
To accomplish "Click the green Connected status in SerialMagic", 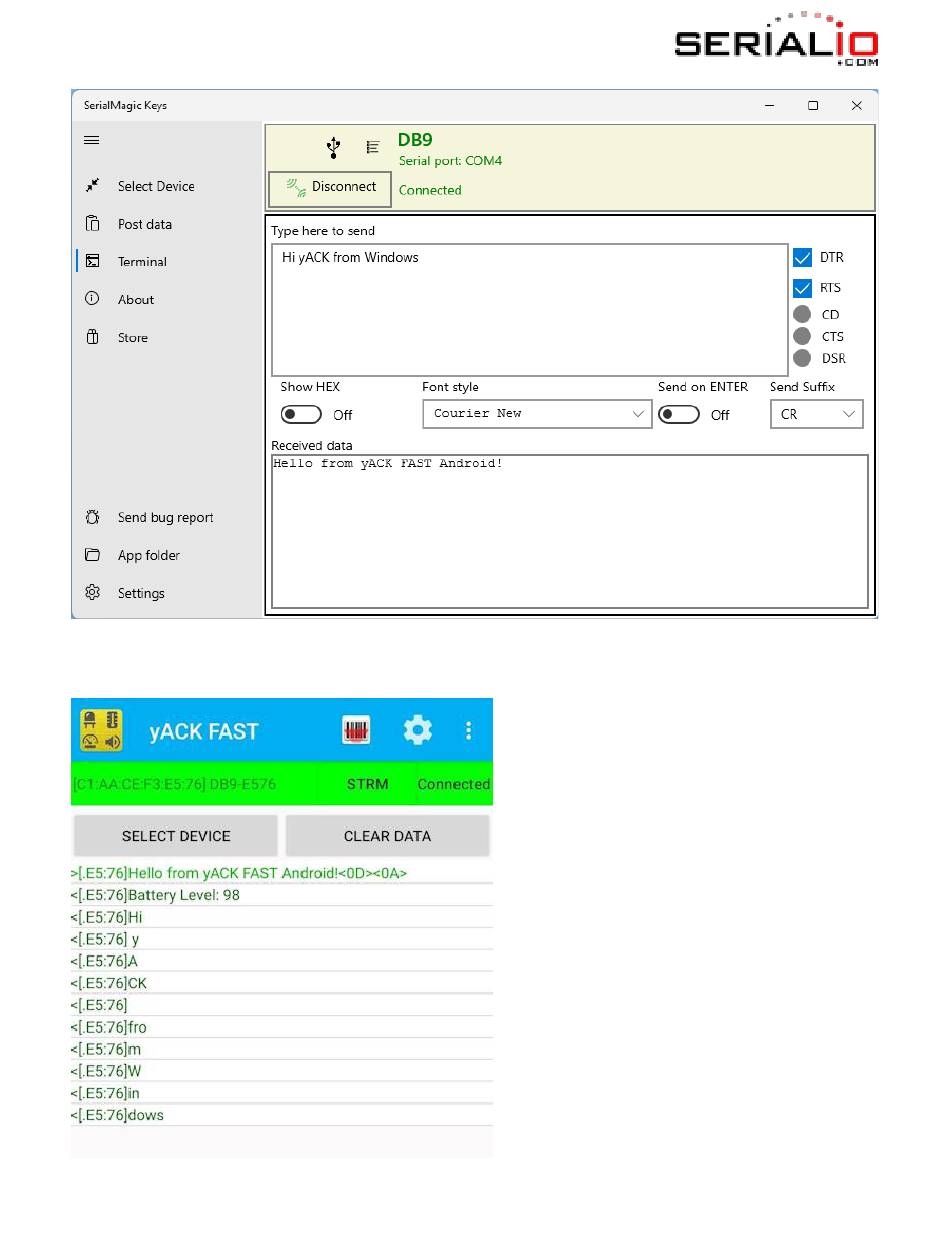I will point(430,190).
